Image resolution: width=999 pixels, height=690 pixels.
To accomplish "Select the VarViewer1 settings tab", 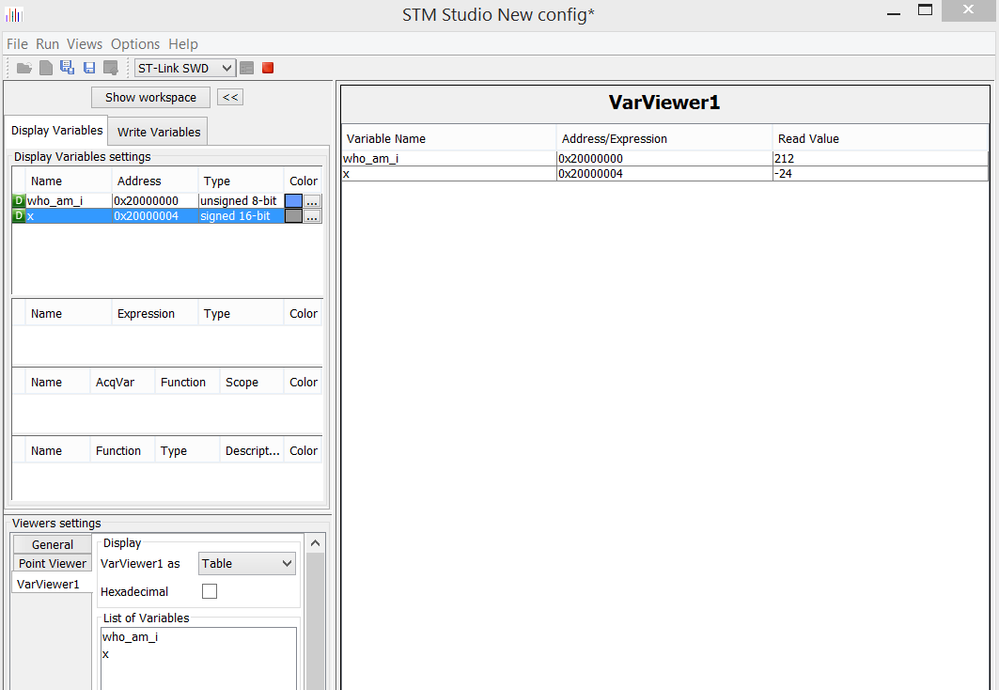I will (x=52, y=584).
